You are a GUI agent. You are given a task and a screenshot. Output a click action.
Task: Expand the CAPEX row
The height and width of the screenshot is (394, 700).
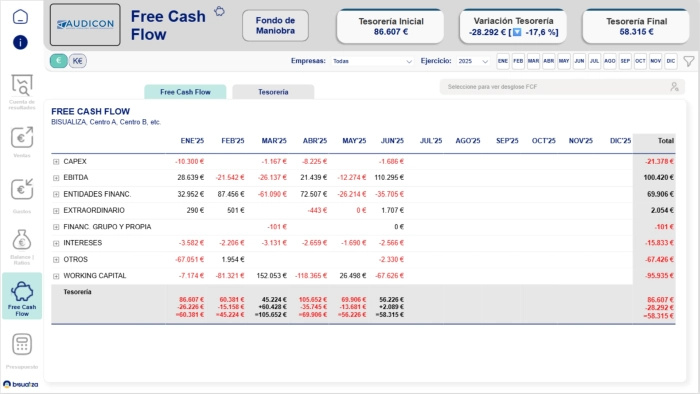tap(56, 162)
